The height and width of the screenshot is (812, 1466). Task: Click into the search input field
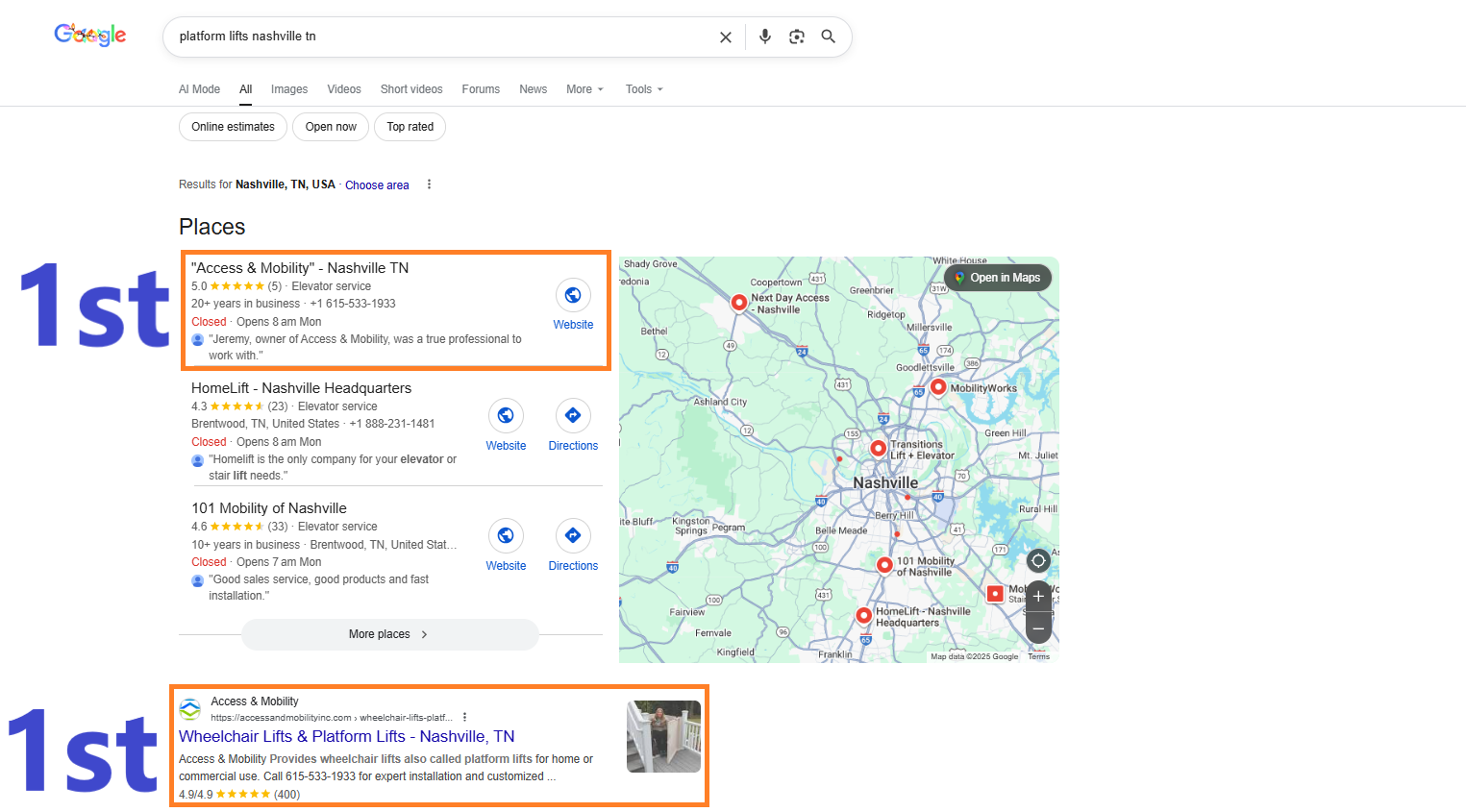click(x=442, y=37)
